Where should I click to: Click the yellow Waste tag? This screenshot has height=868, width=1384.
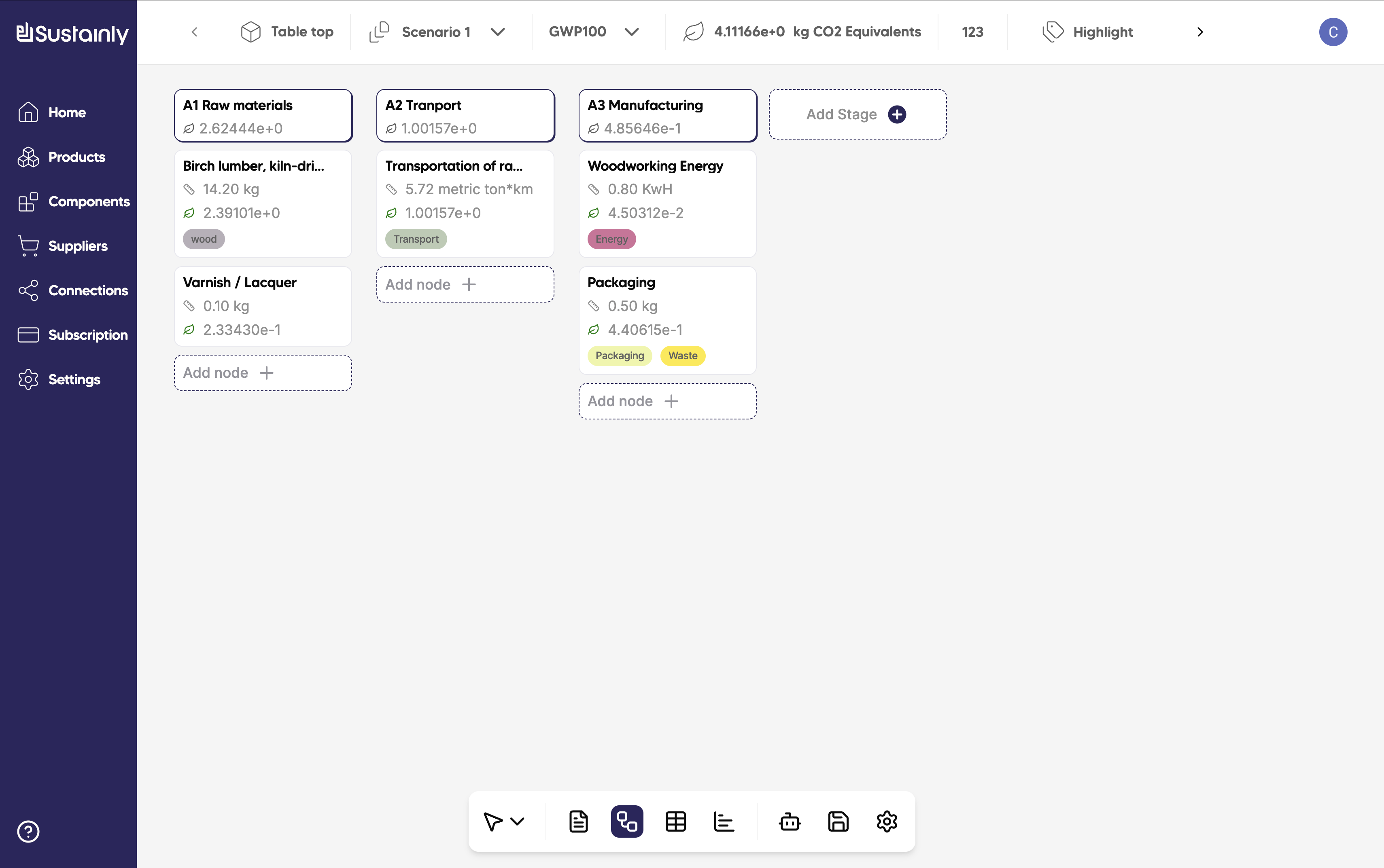tap(682, 356)
